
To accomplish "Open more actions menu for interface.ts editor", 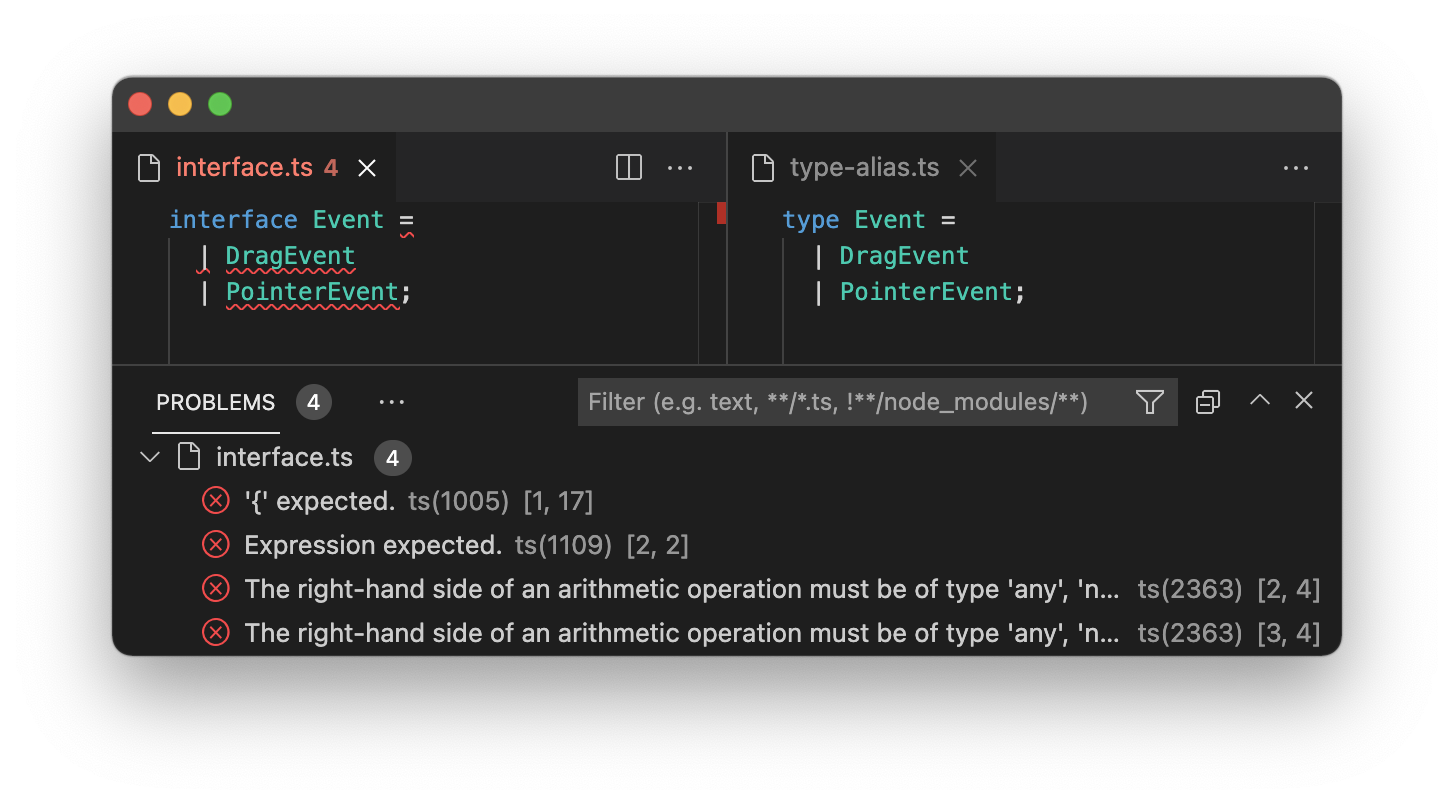I will [x=680, y=168].
